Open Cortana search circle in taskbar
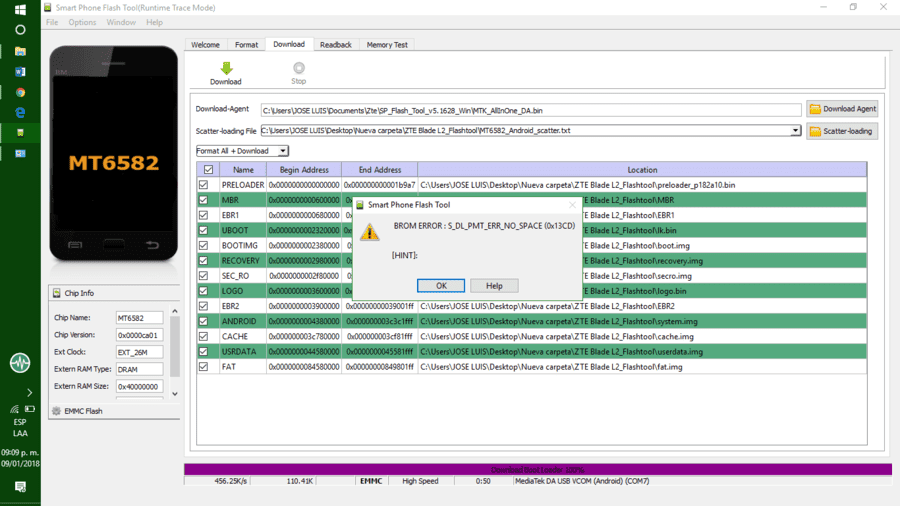Viewport: 900px width, 506px height. [20, 30]
